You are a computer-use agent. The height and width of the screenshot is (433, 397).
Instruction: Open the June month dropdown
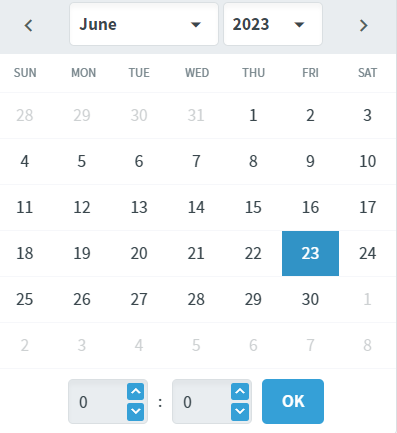144,24
